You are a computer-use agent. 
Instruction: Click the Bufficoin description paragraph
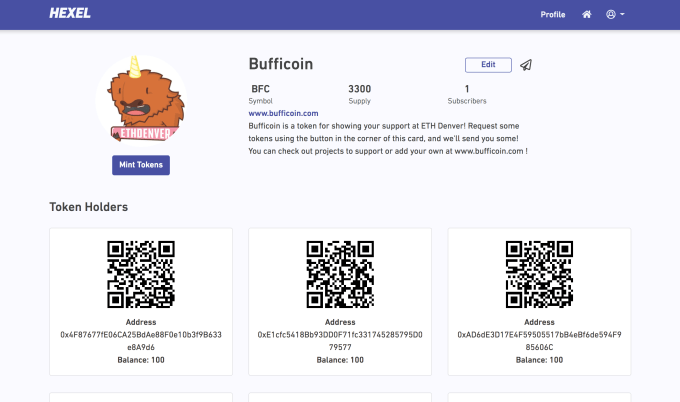pos(388,138)
